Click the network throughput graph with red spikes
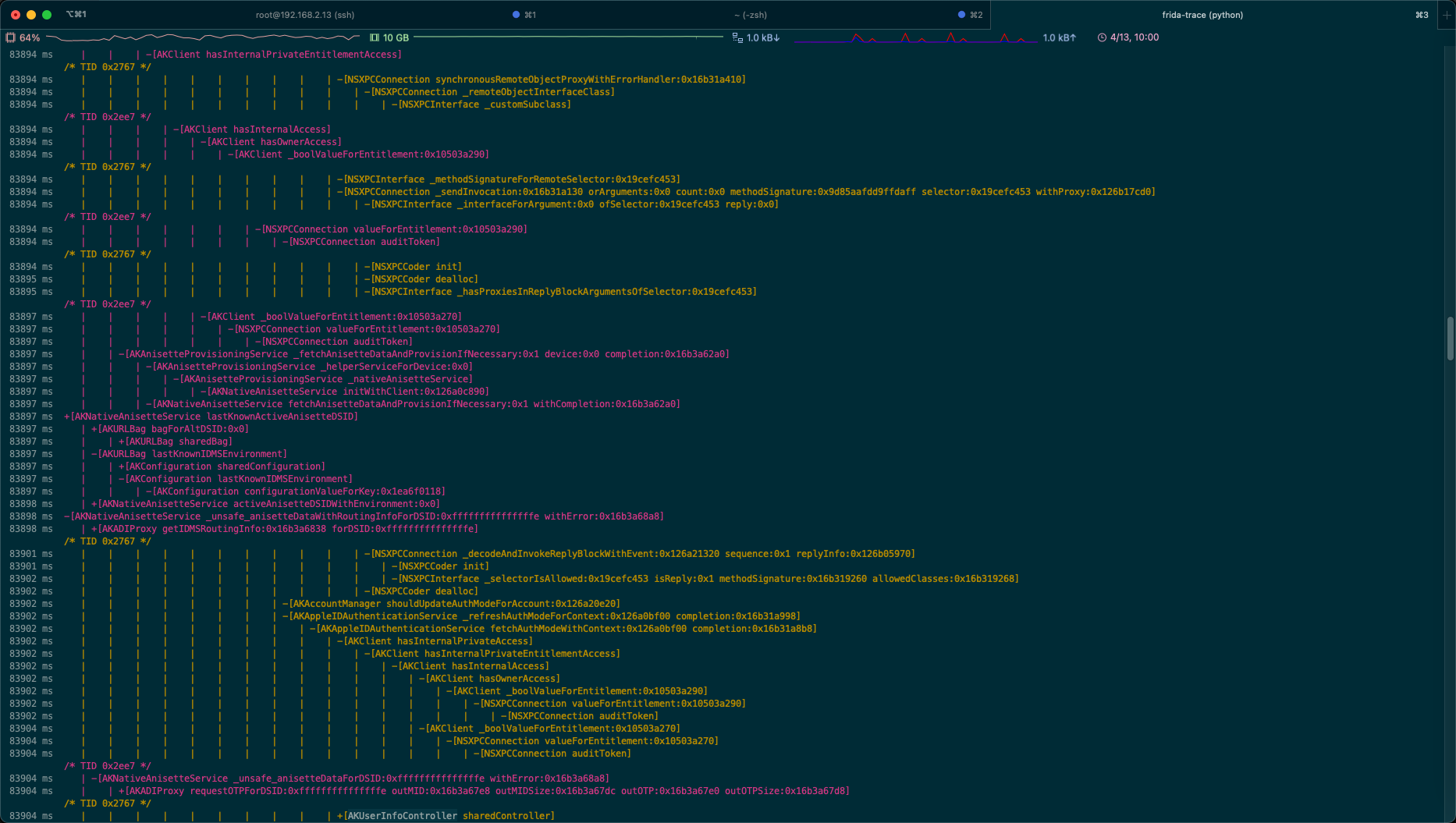 click(914, 37)
